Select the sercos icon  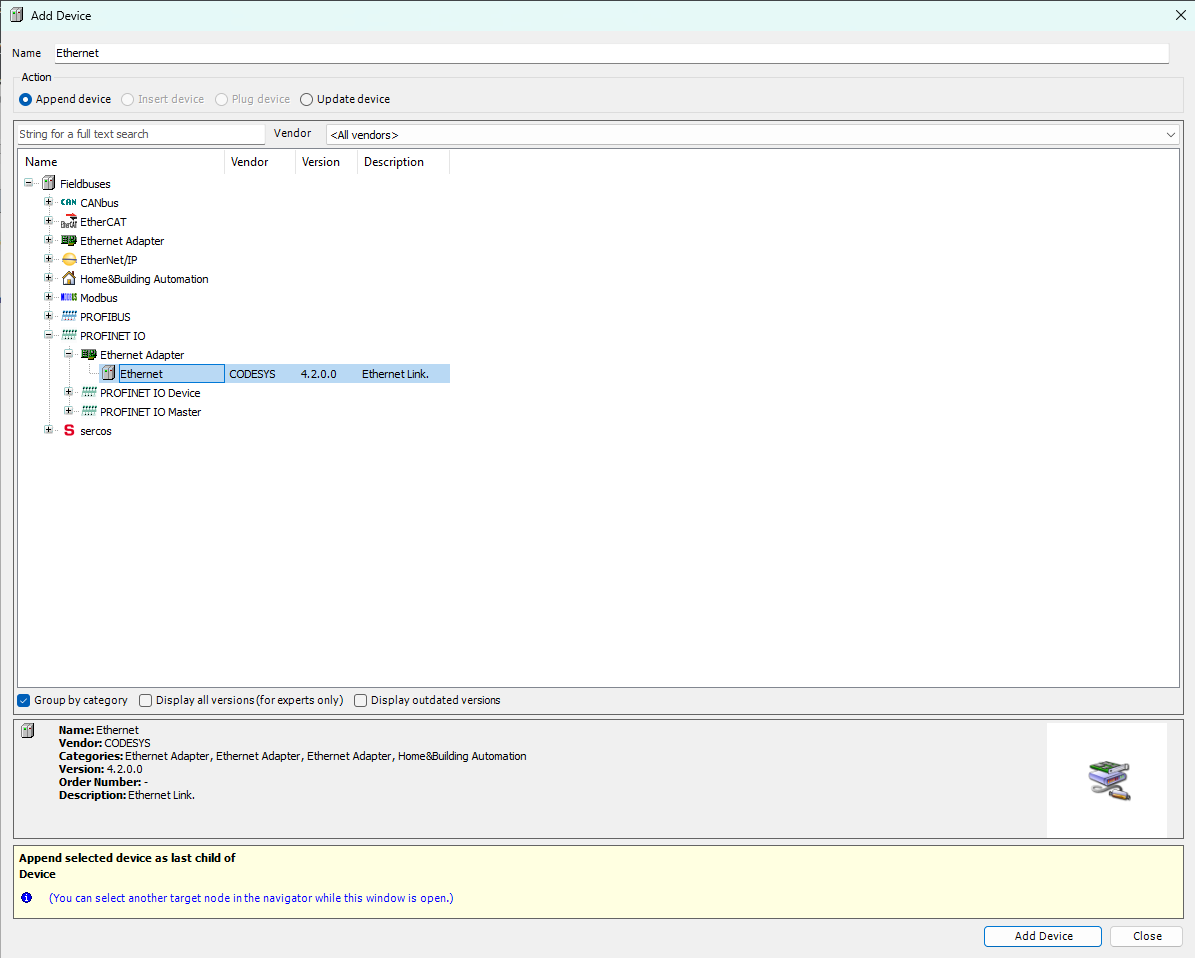pos(67,430)
